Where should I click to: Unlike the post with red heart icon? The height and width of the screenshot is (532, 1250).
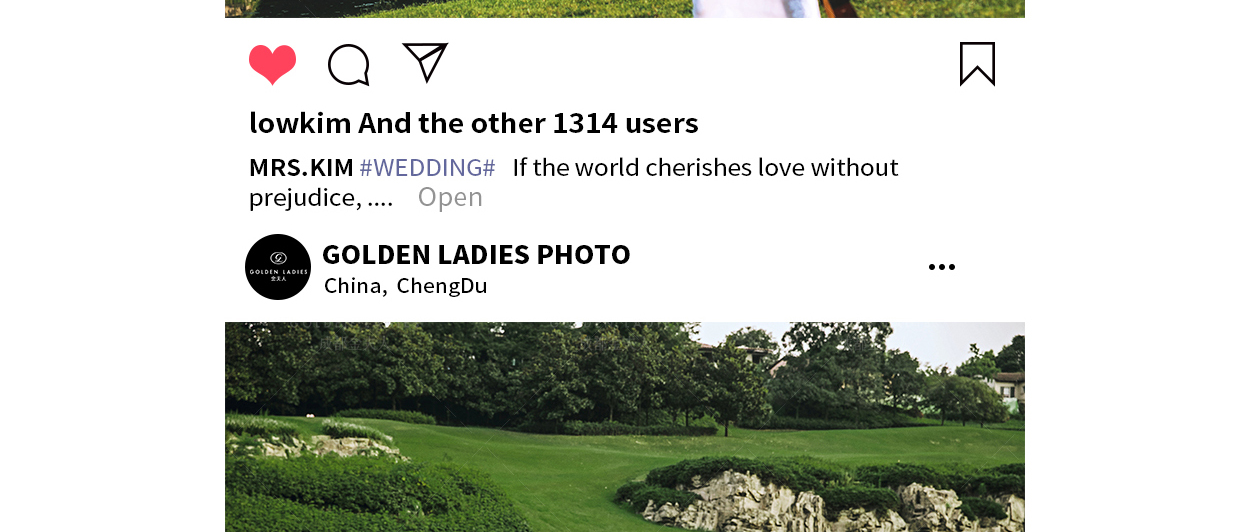click(x=272, y=65)
